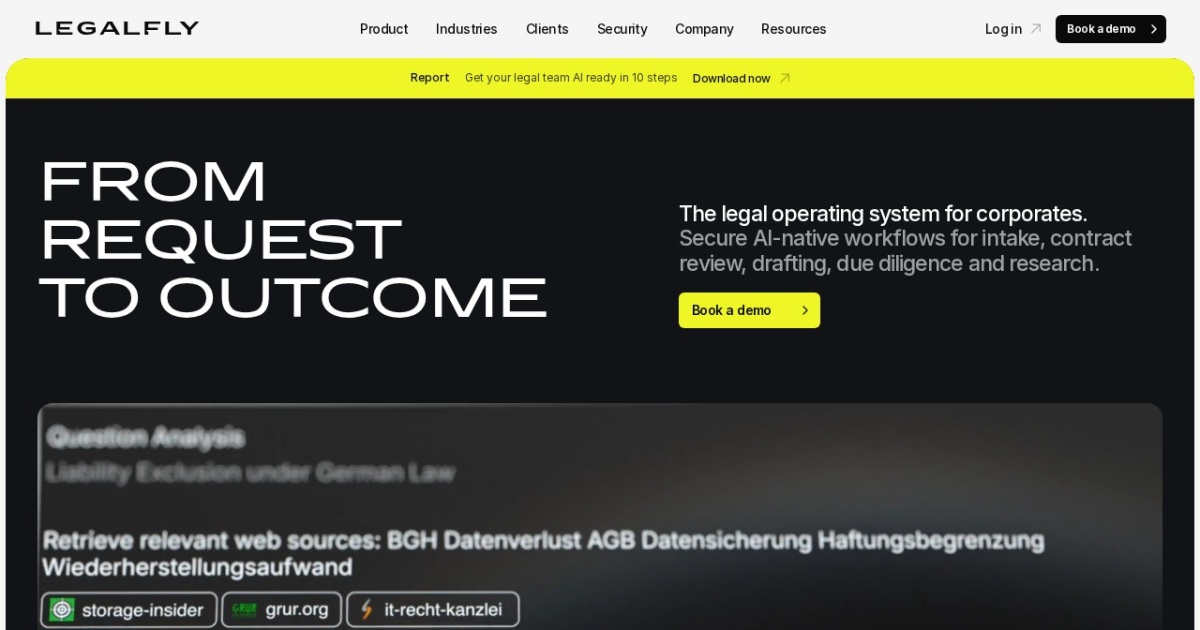Click the Report label in the banner
This screenshot has width=1200, height=630.
(429, 78)
